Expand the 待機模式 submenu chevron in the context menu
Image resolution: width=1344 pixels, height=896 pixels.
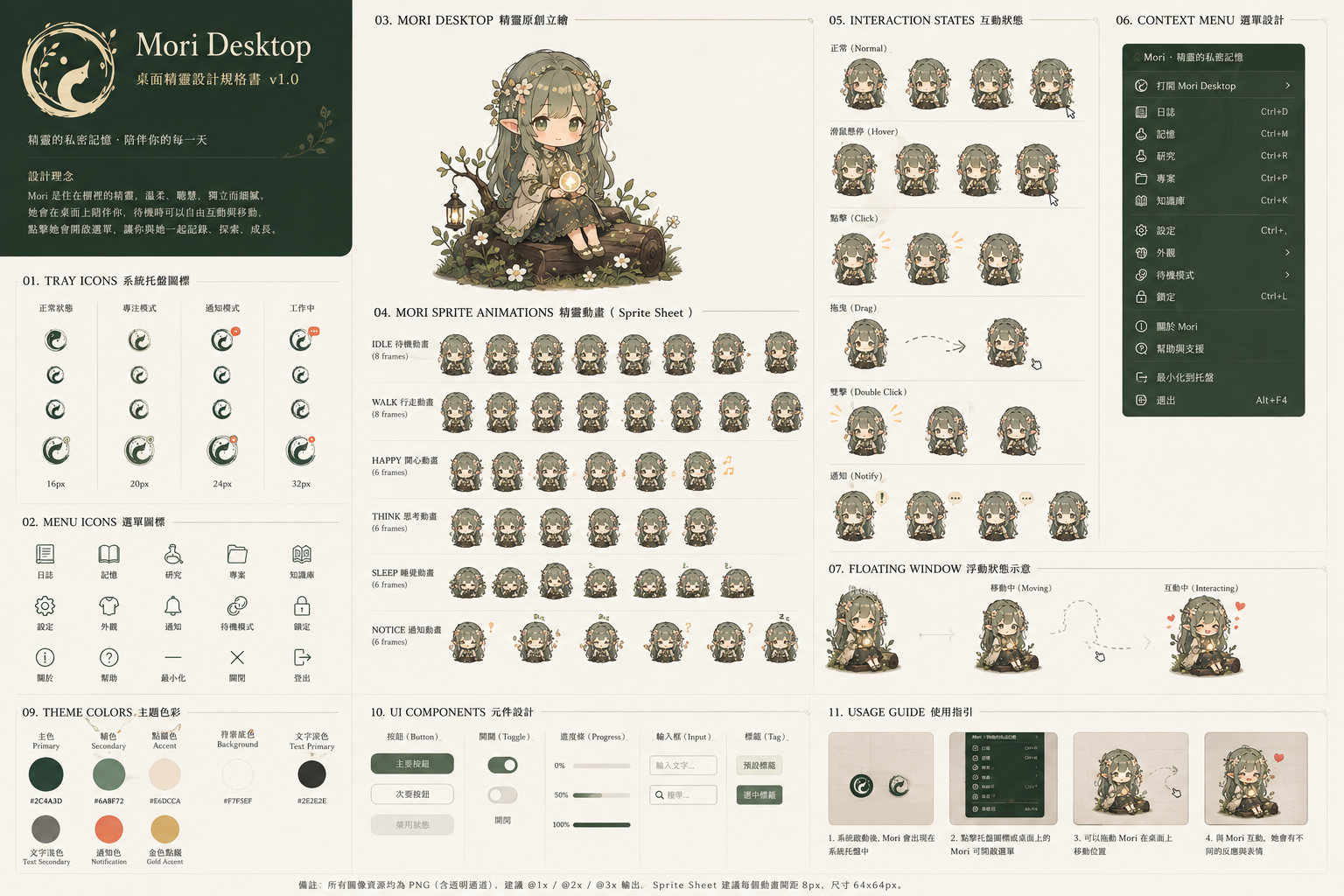[1287, 275]
